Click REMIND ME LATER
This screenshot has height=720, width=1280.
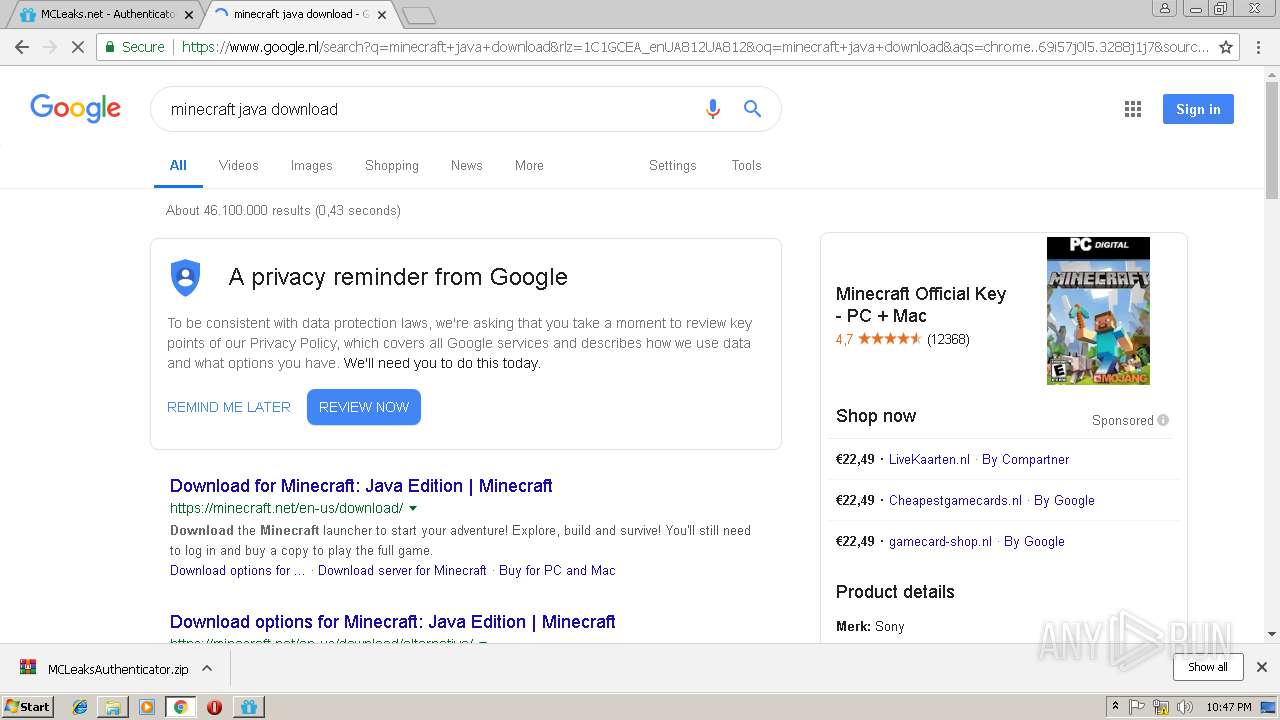tap(229, 407)
